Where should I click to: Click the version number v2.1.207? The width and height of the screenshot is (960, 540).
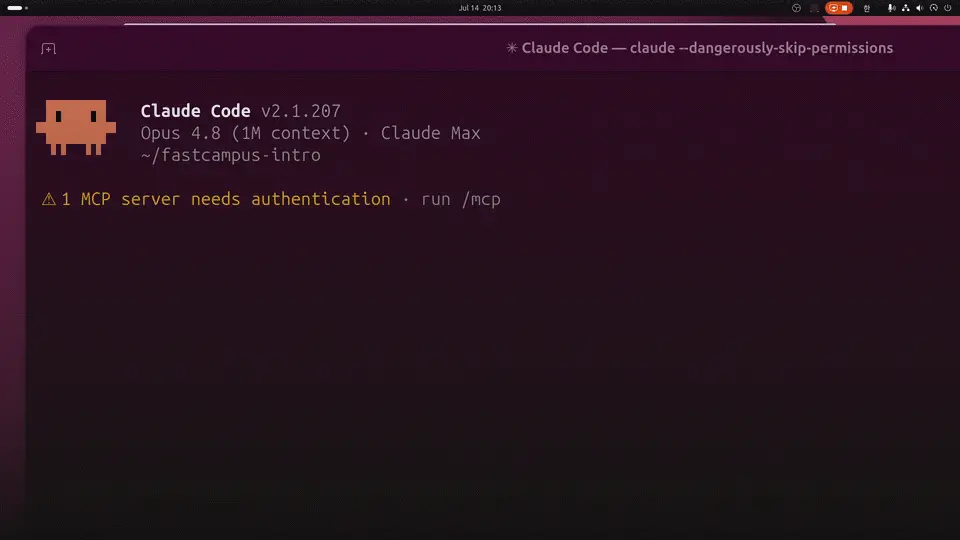(301, 111)
